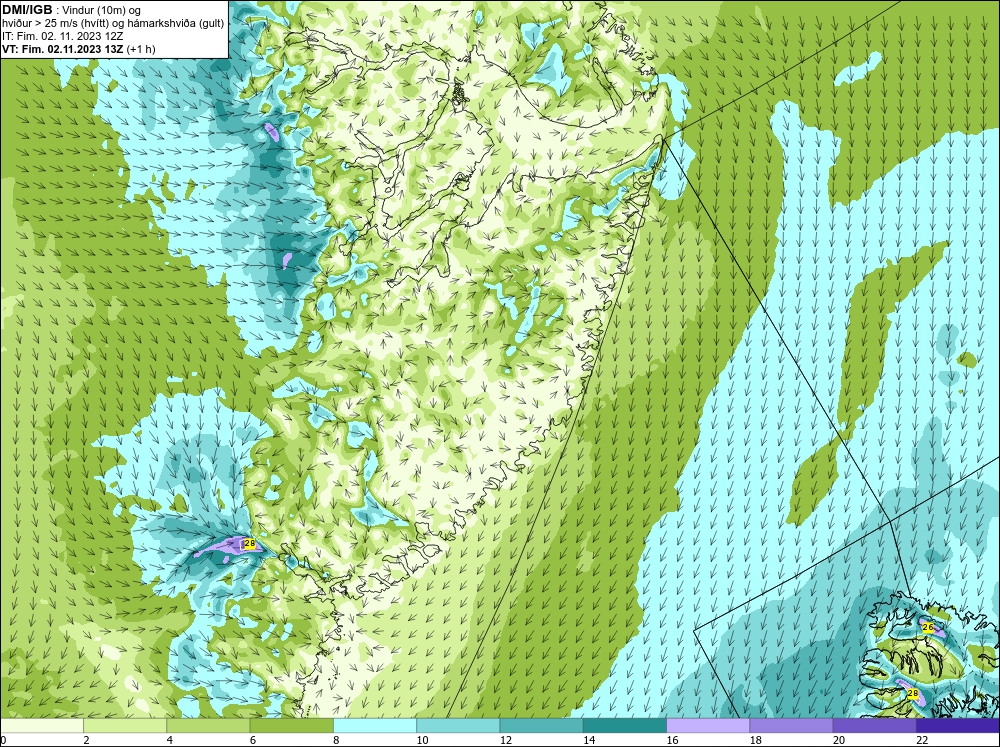This screenshot has height=747, width=1000.
Task: Click the legend value '20'
Action: pyautogui.click(x=839, y=740)
